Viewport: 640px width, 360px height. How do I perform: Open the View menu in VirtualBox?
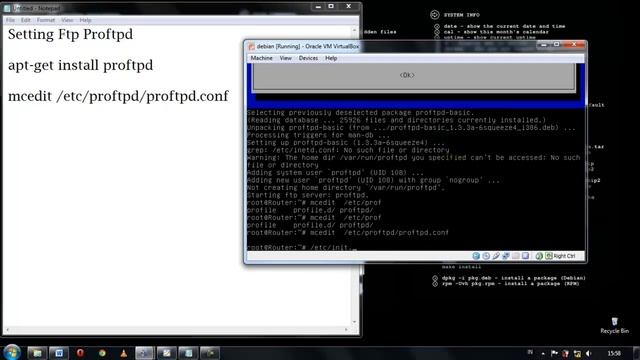coord(285,58)
